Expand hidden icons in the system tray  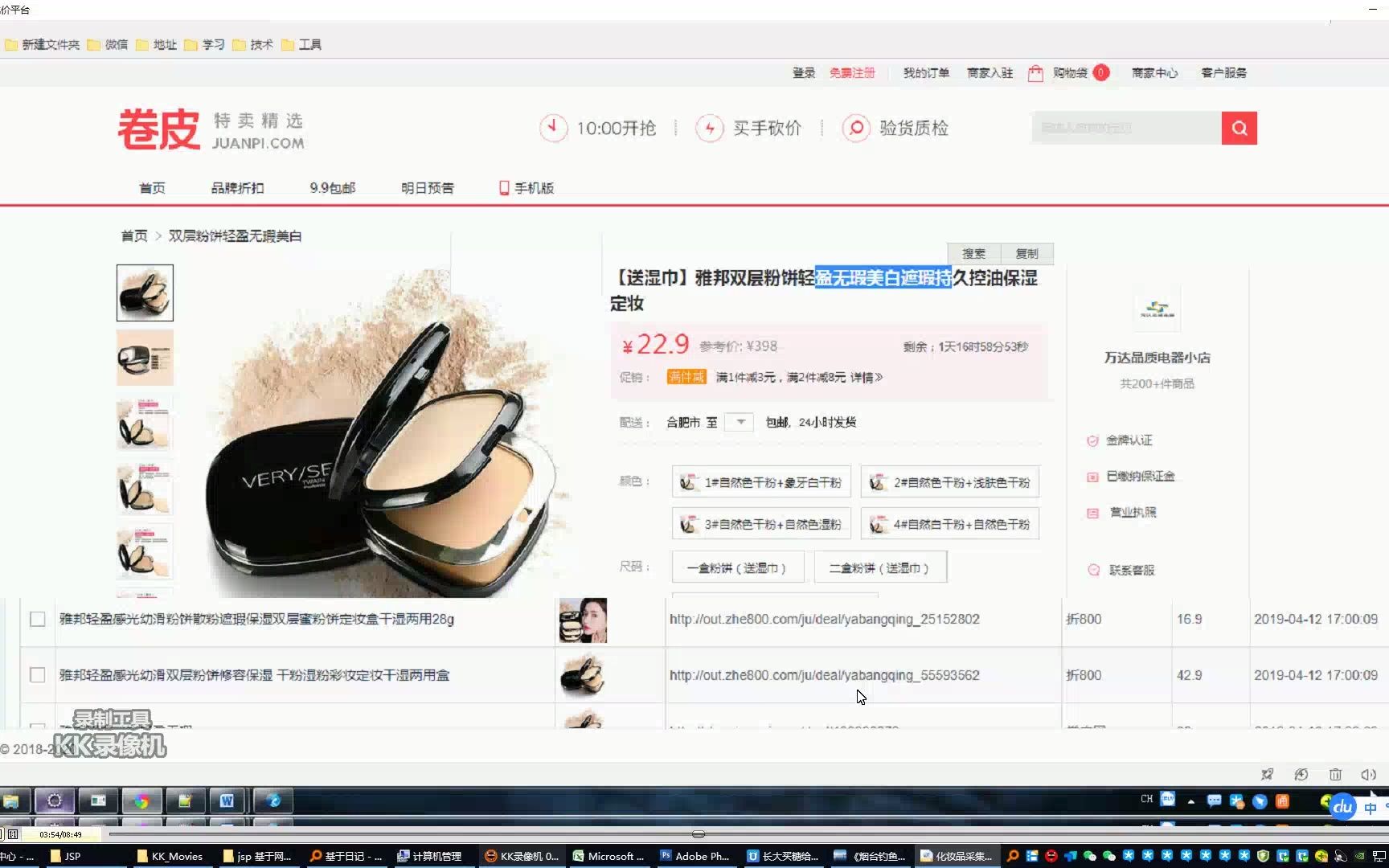tap(1190, 800)
